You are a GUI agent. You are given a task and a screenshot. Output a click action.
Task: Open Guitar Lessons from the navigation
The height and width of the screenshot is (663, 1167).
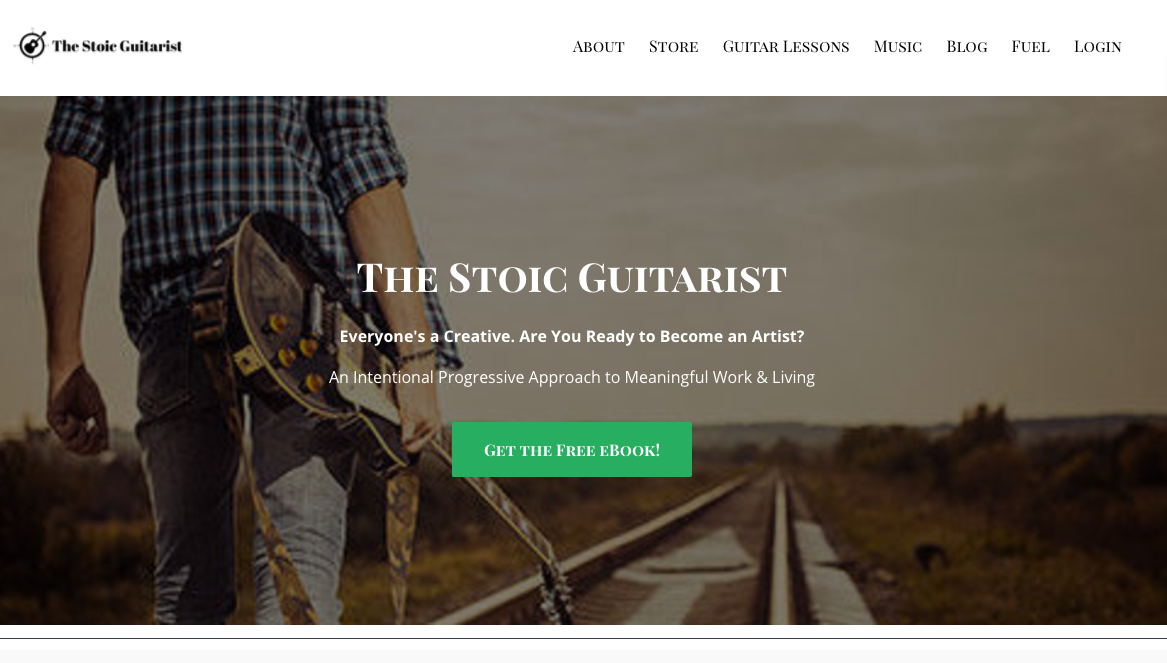[786, 46]
